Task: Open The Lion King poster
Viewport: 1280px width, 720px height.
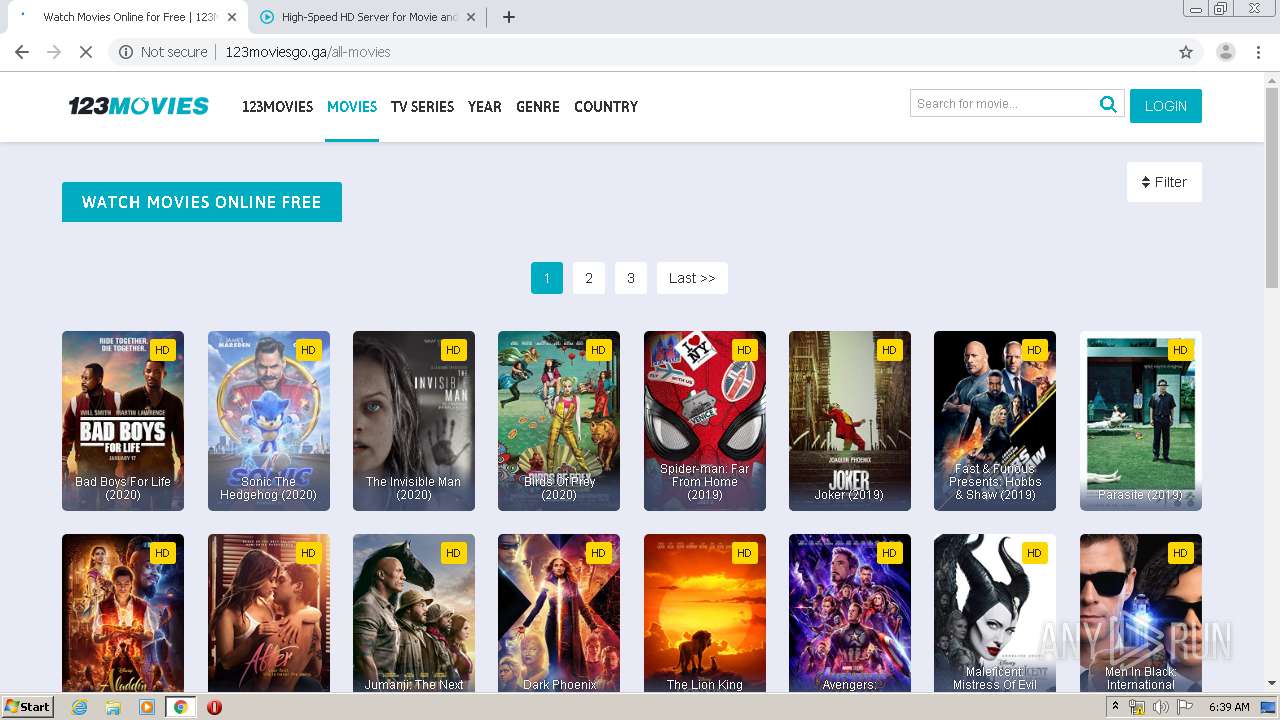Action: (705, 613)
